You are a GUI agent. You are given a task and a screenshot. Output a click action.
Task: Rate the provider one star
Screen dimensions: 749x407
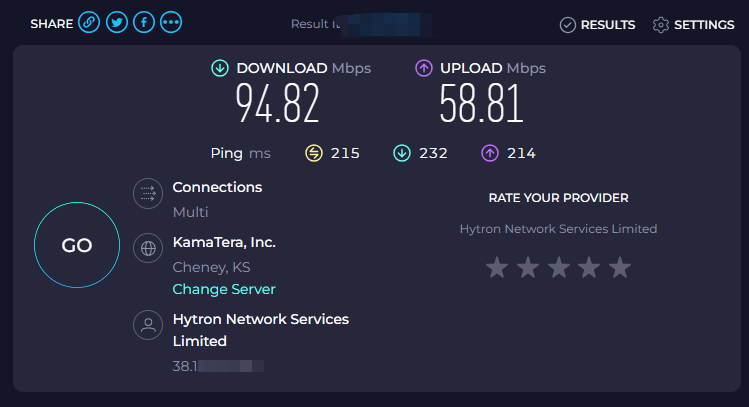[x=496, y=267]
